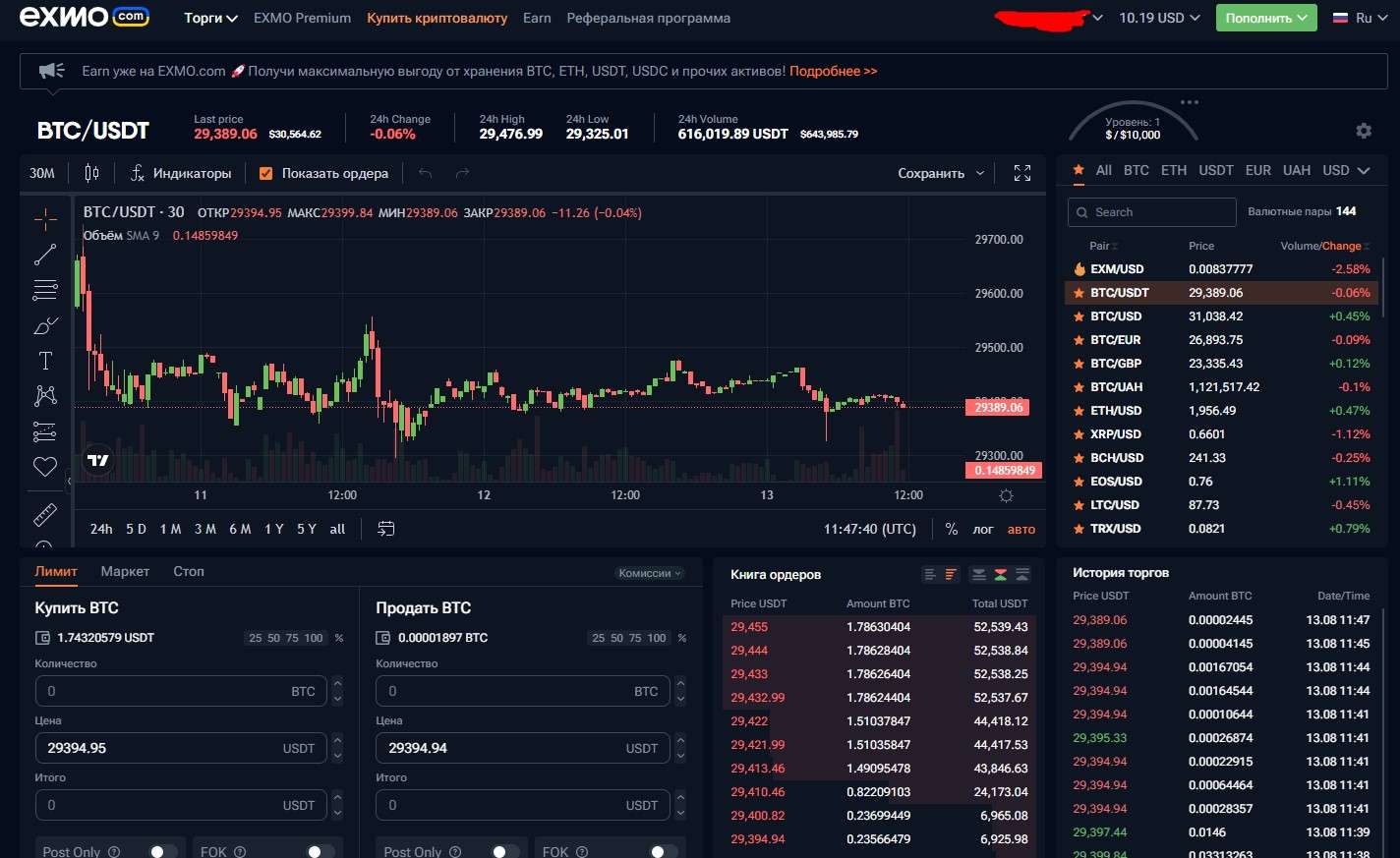This screenshot has height=858, width=1400.
Task: Show only buy orders in order book
Action: coord(1022,575)
